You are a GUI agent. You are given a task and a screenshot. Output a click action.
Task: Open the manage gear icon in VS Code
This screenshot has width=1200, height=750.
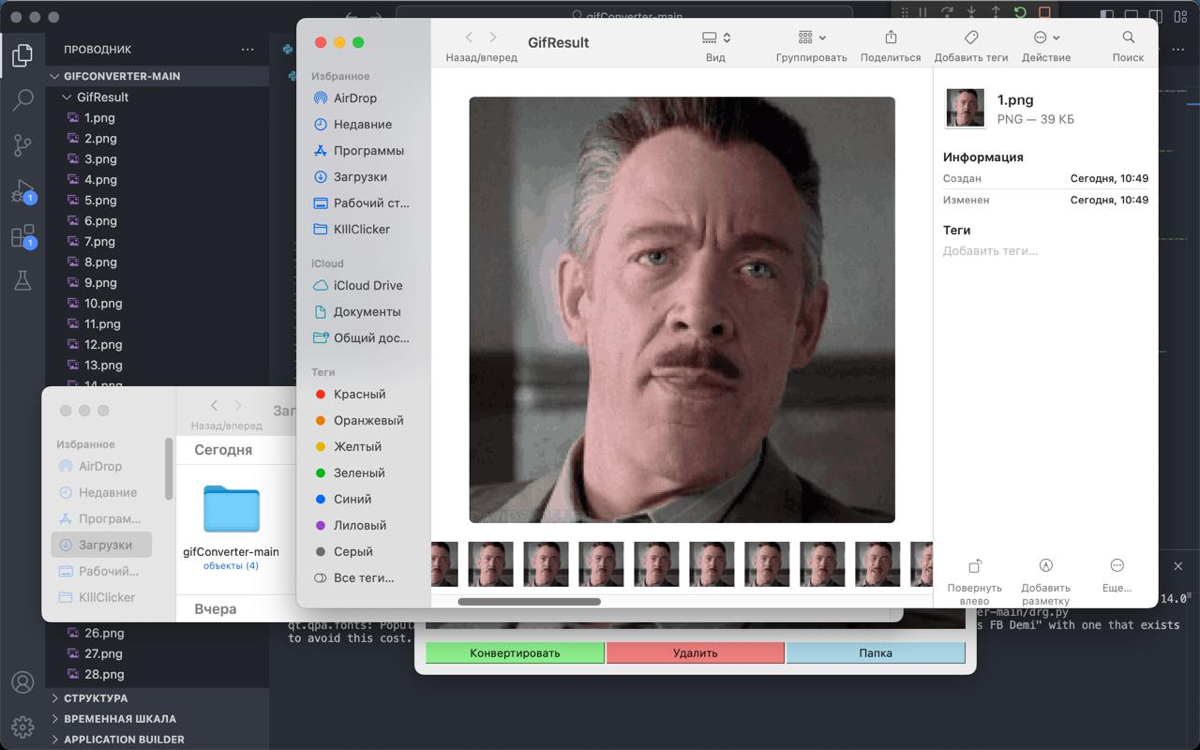coord(22,726)
